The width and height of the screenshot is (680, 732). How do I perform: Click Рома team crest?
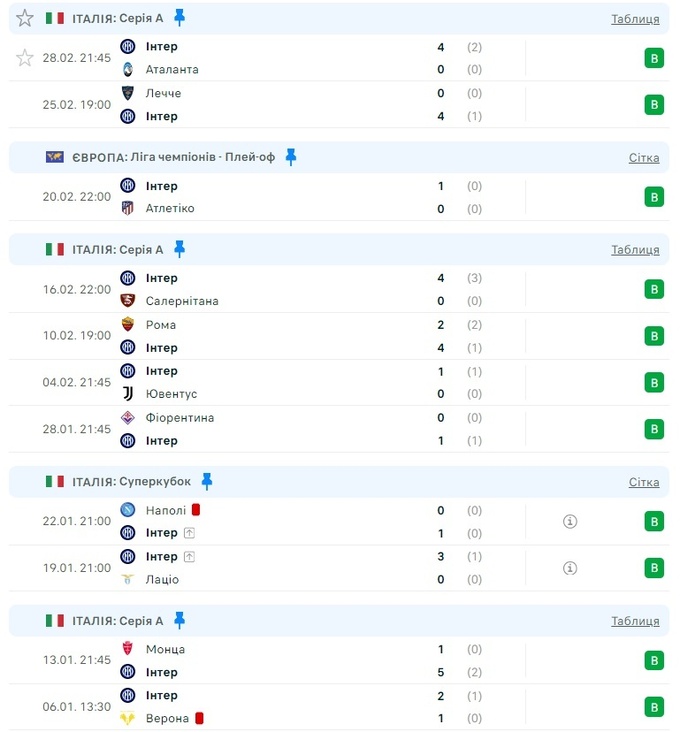click(x=127, y=325)
